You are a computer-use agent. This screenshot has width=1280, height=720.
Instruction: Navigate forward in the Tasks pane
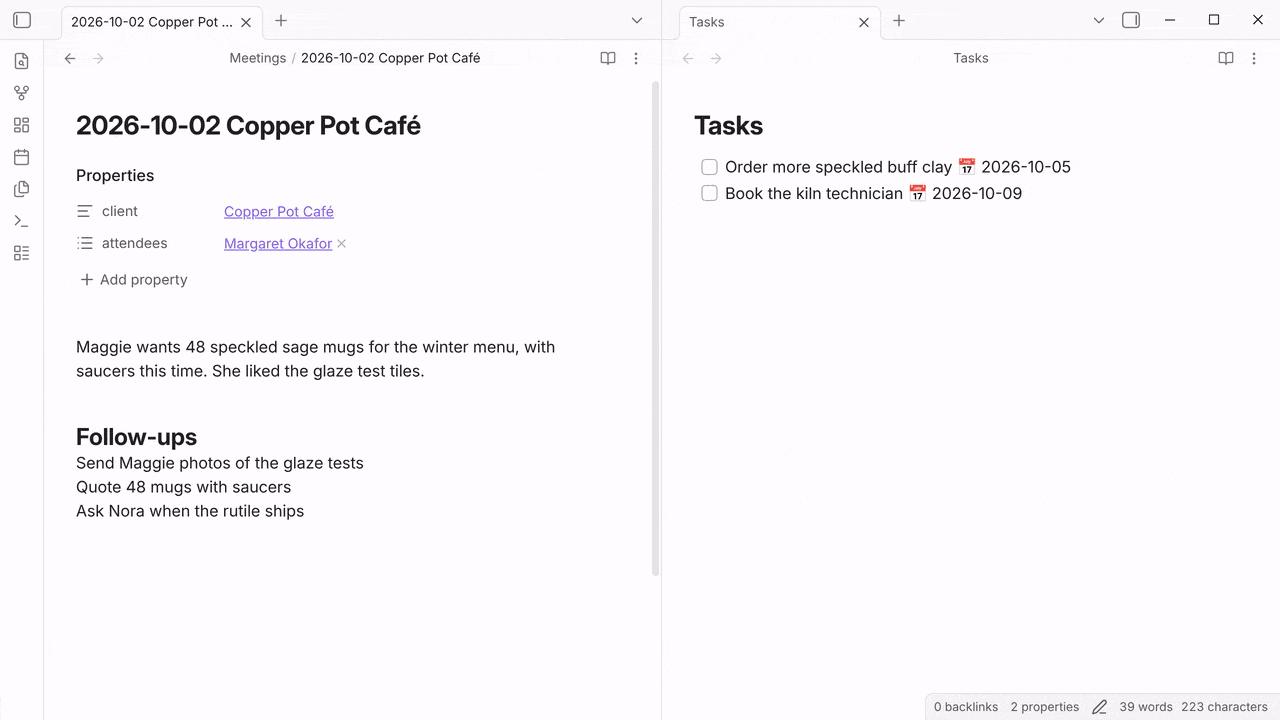click(716, 58)
